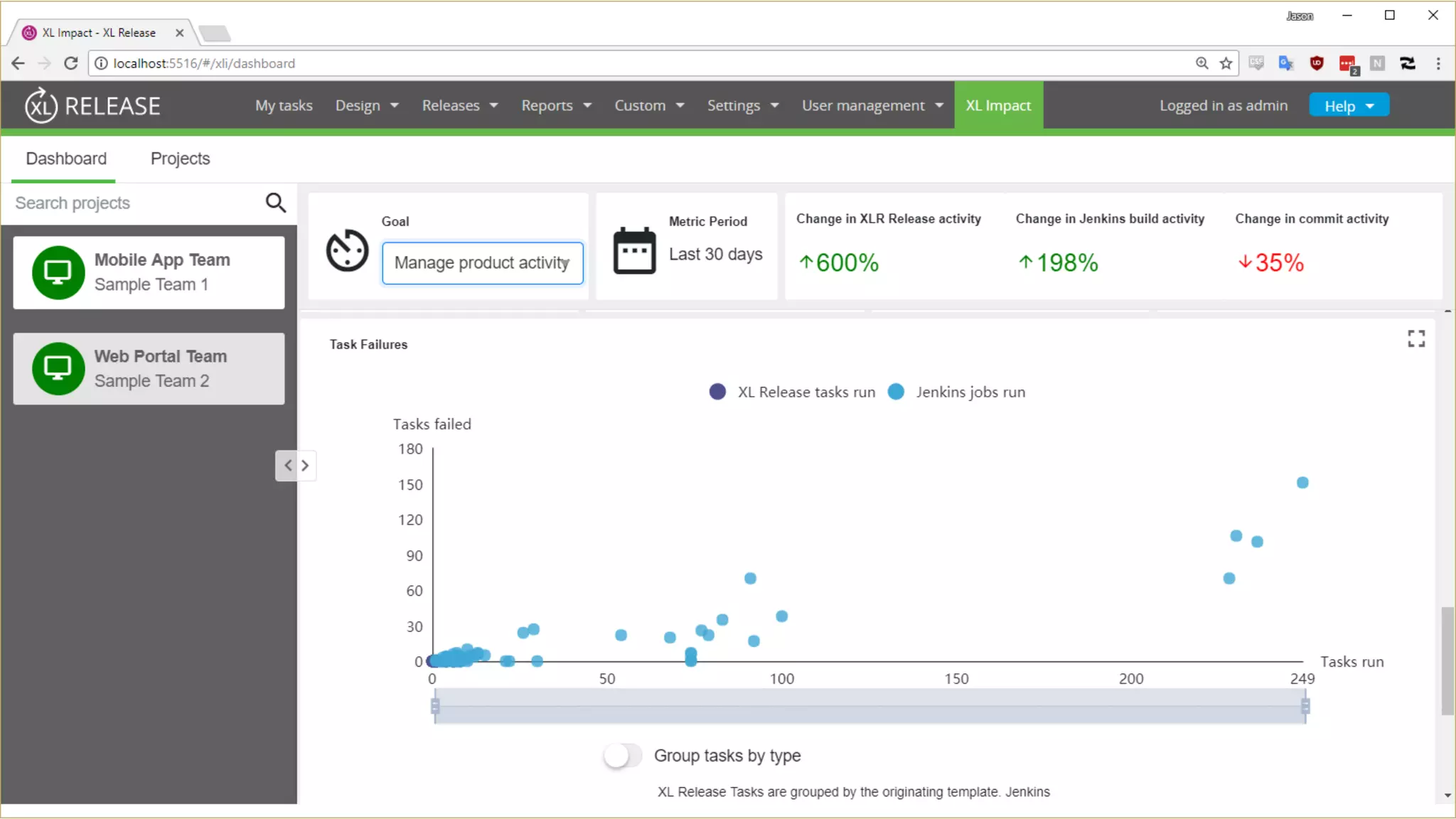Open the Goal dropdown selector
This screenshot has width=1456, height=819.
coord(482,263)
